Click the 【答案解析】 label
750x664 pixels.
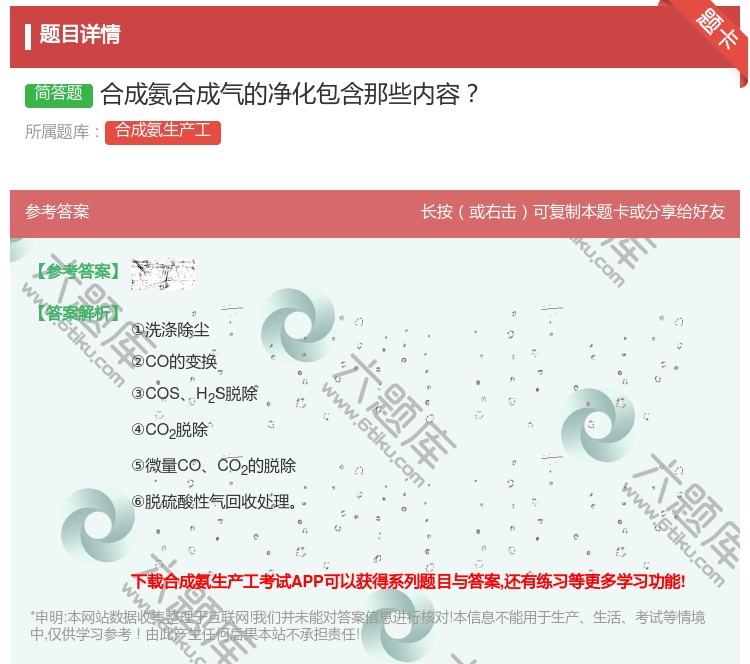[x=78, y=313]
